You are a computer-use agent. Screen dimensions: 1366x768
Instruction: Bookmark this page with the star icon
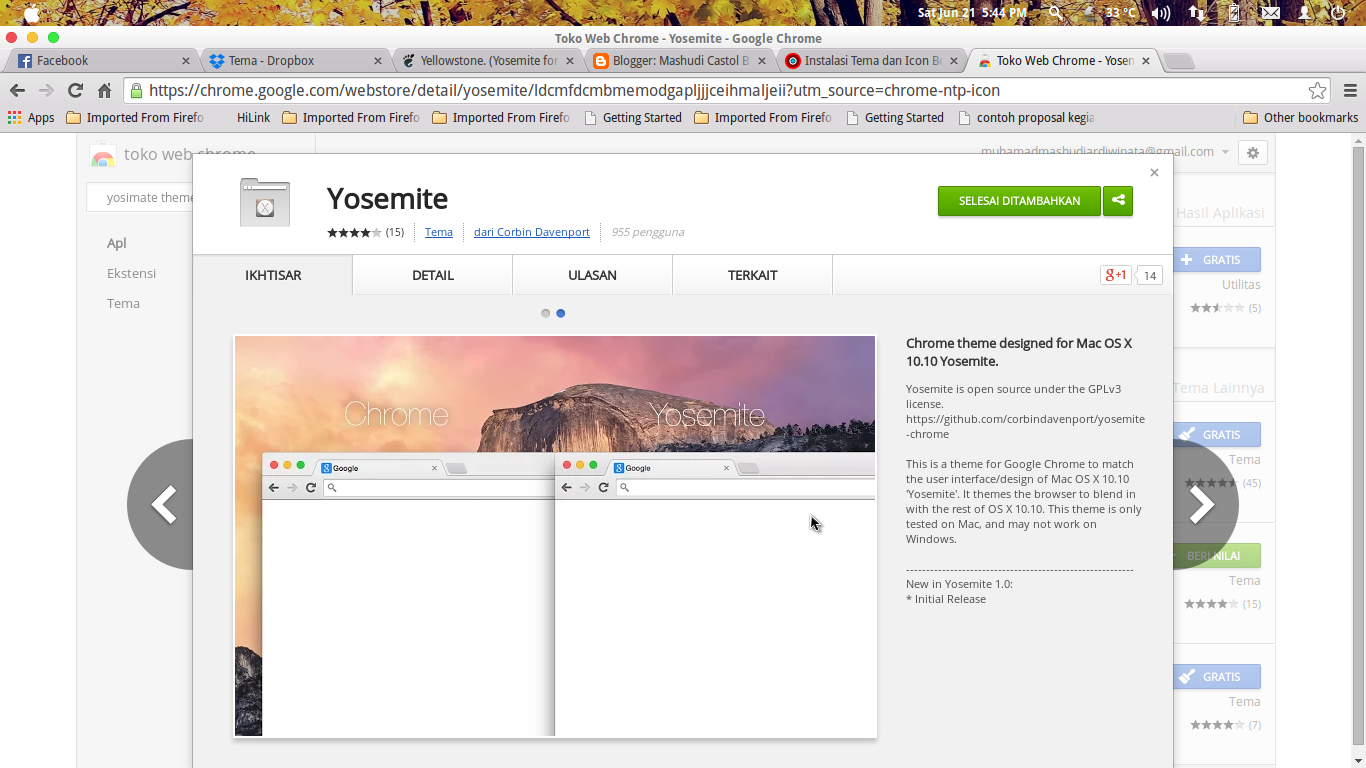1318,90
